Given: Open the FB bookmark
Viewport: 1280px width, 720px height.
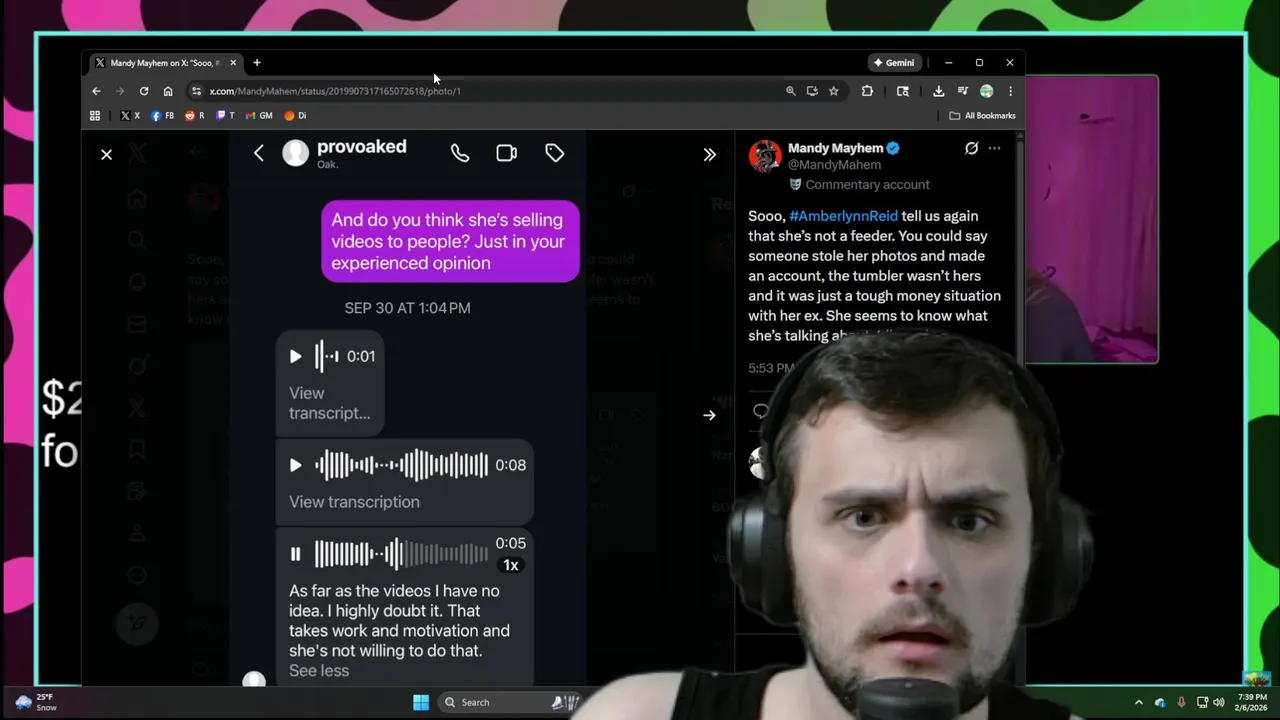Looking at the screenshot, I should click(x=163, y=116).
